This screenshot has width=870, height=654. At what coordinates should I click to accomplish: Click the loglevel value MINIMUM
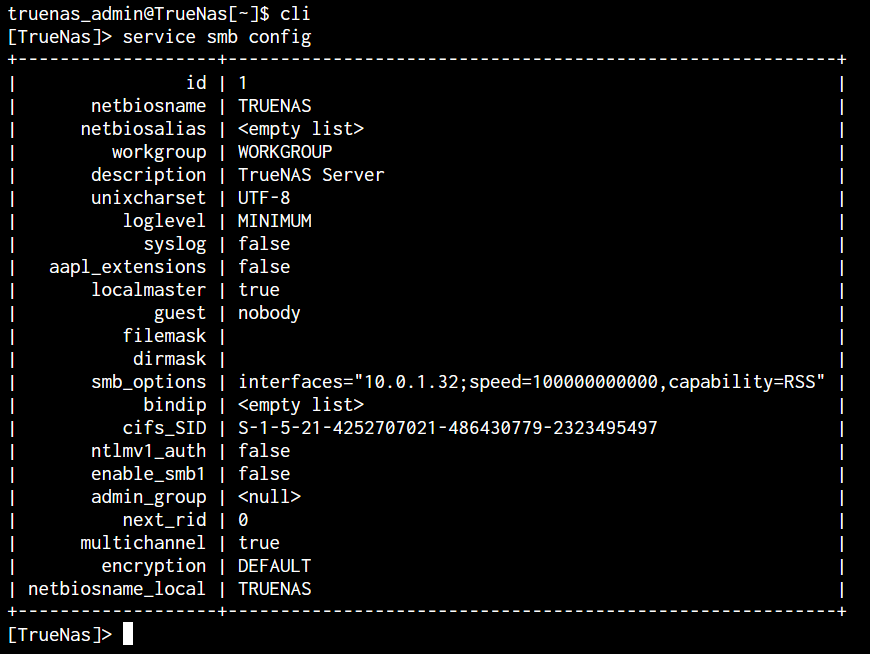pyautogui.click(x=275, y=221)
